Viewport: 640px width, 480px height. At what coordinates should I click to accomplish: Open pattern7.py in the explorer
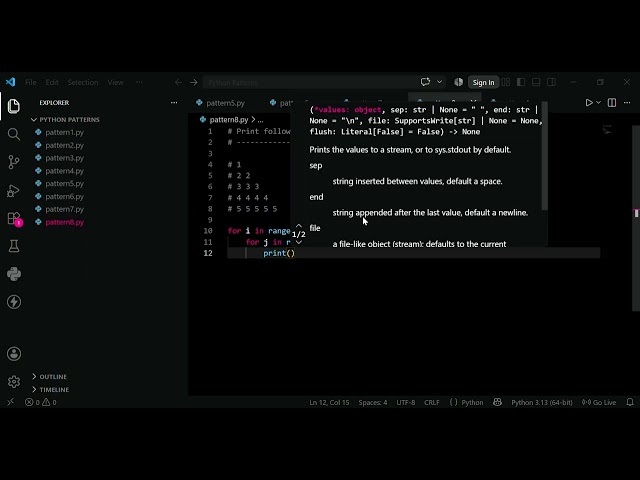click(64, 209)
